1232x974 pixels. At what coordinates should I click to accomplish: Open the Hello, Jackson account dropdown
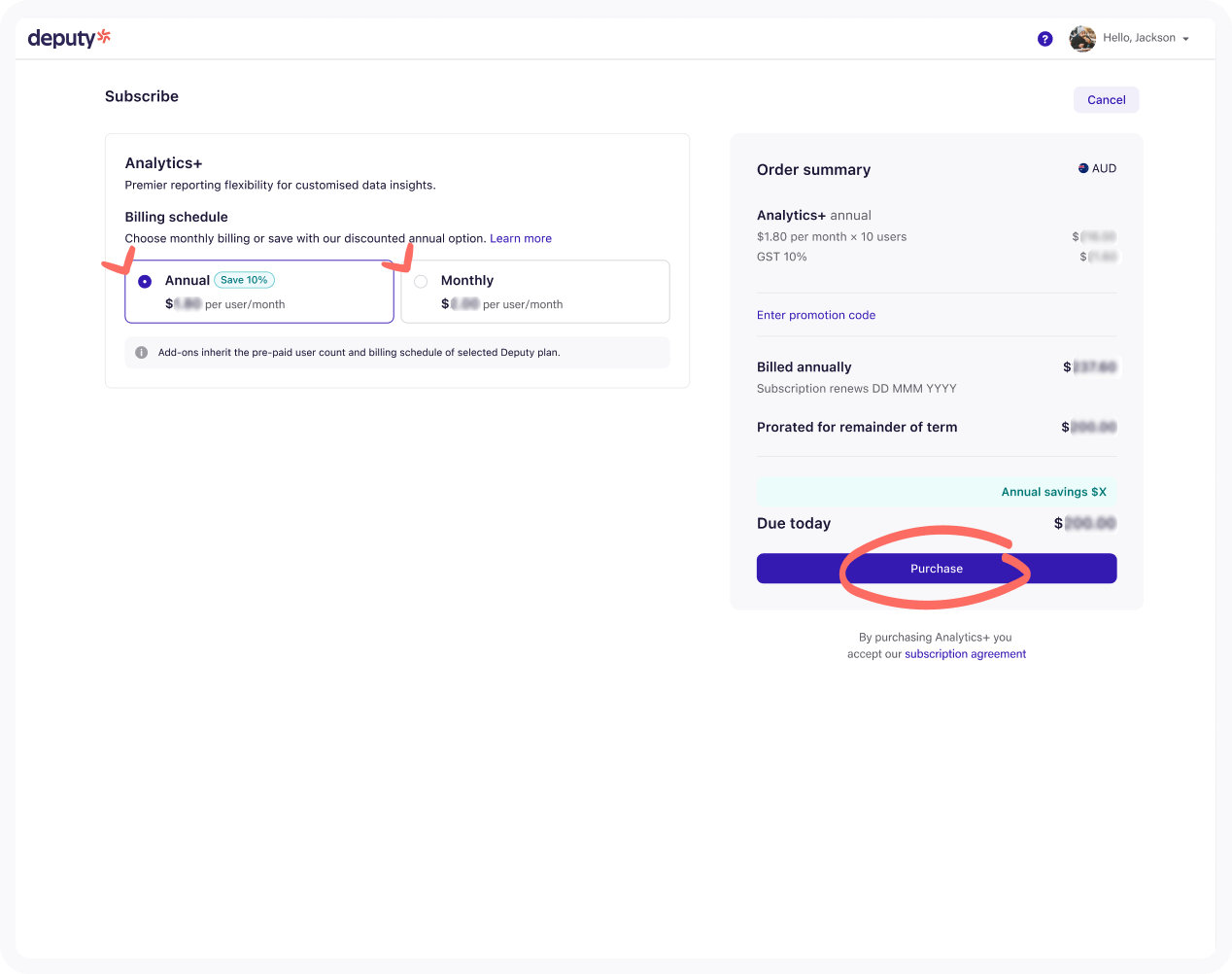tap(1141, 38)
